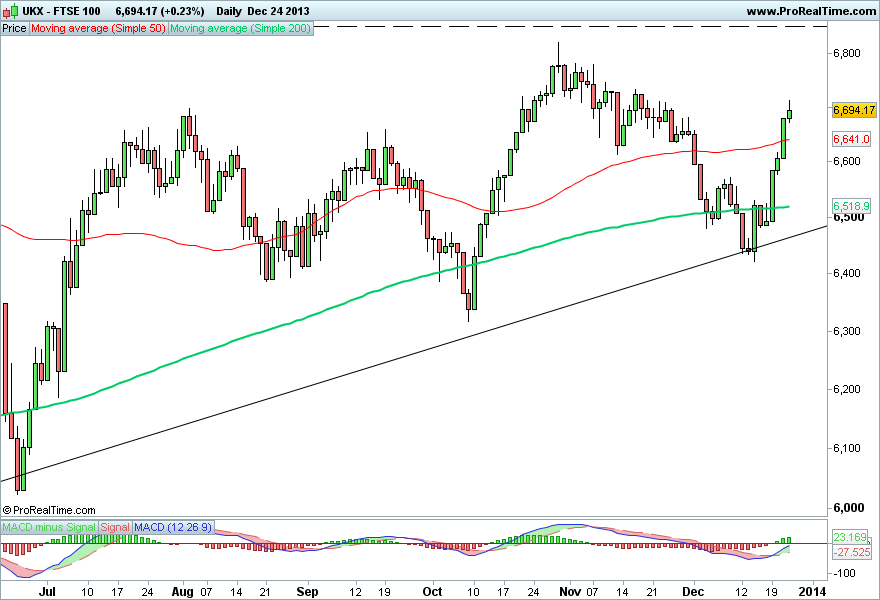
Task: Click the 6,800 price axis label
Action: click(846, 53)
